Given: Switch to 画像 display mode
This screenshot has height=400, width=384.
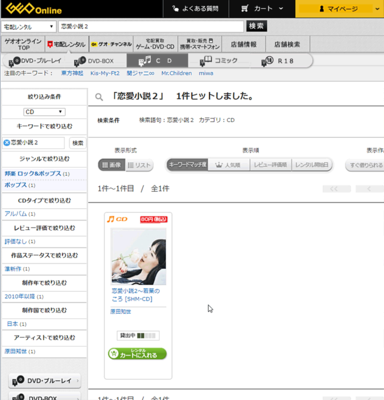Looking at the screenshot, I should [x=112, y=165].
